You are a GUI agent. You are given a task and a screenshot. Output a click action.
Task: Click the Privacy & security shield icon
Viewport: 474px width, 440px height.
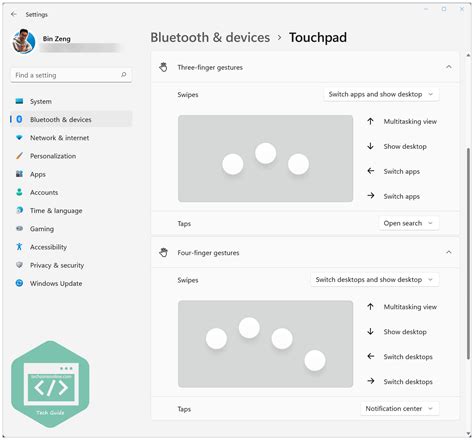pyautogui.click(x=19, y=265)
